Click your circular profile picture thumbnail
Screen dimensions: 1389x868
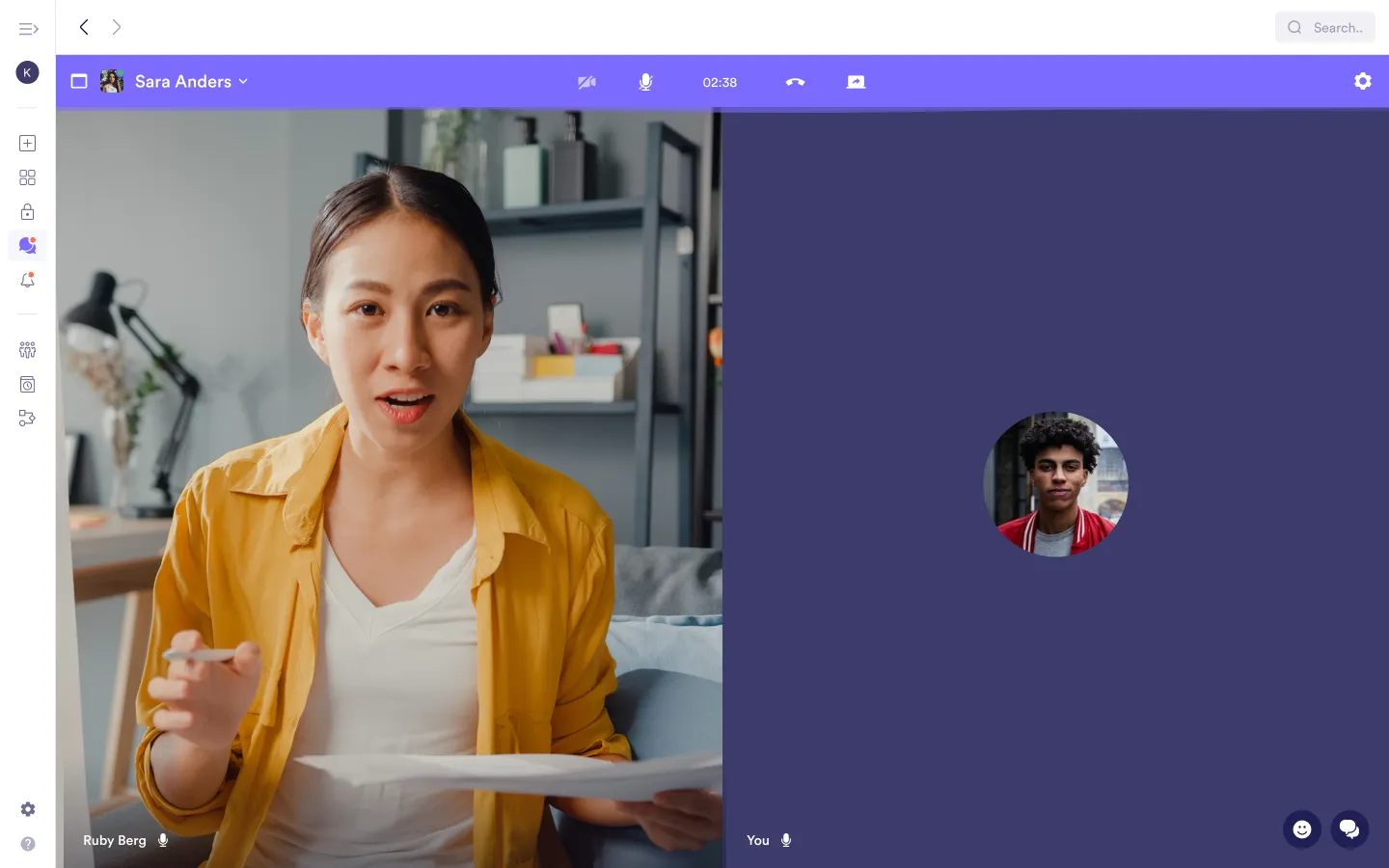tap(1055, 484)
